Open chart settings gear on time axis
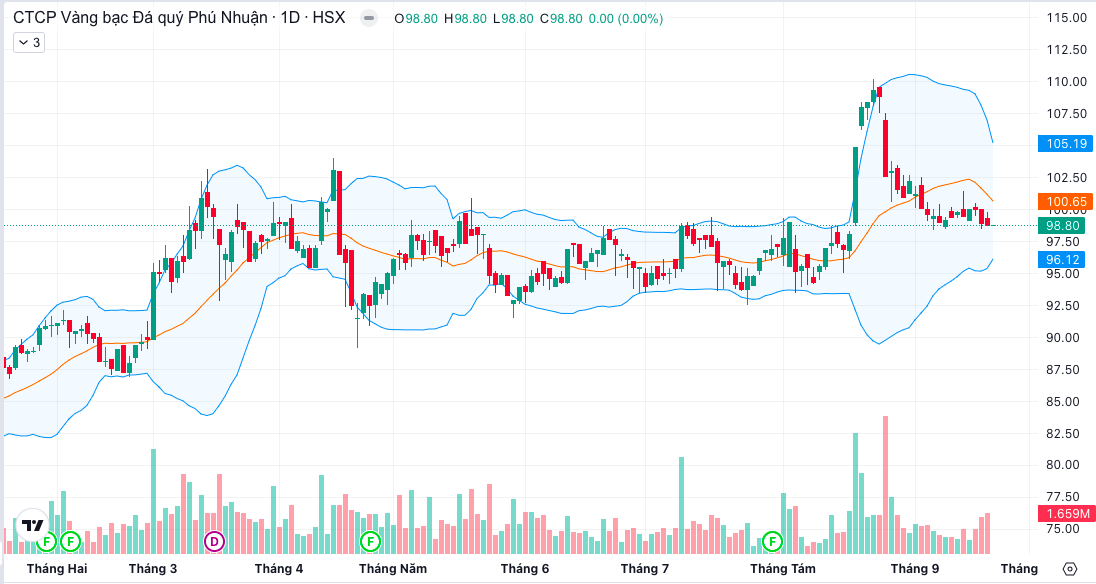Viewport: 1096px width, 584px height. pos(1069,569)
